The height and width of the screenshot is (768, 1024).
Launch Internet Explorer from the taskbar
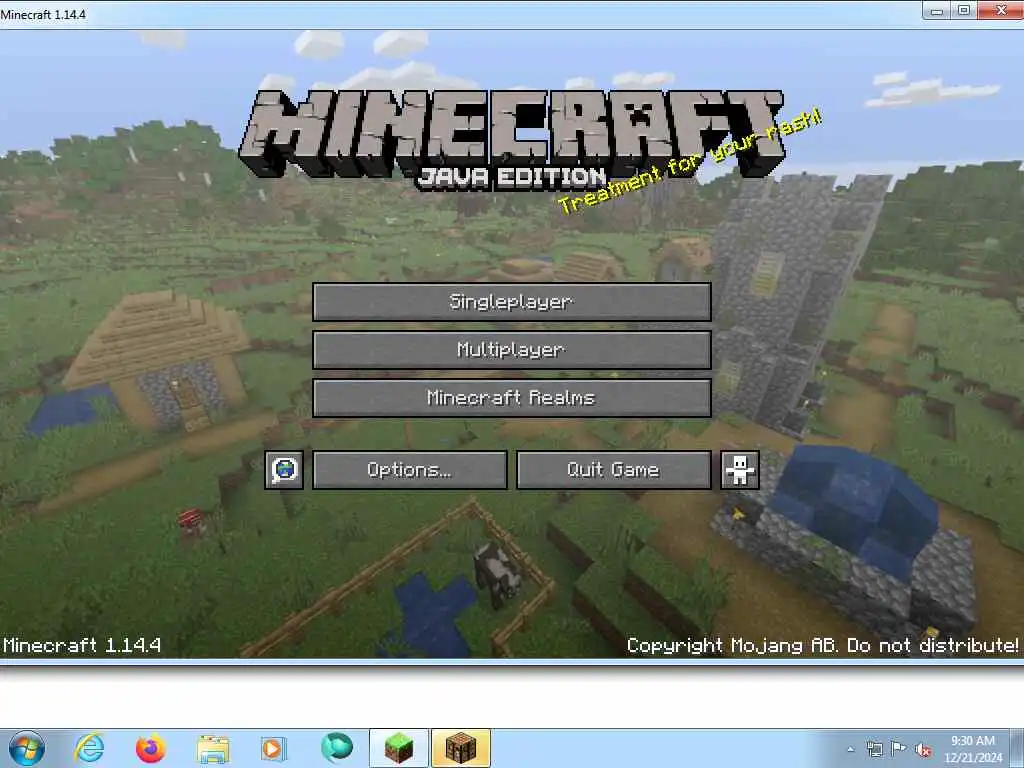click(89, 748)
